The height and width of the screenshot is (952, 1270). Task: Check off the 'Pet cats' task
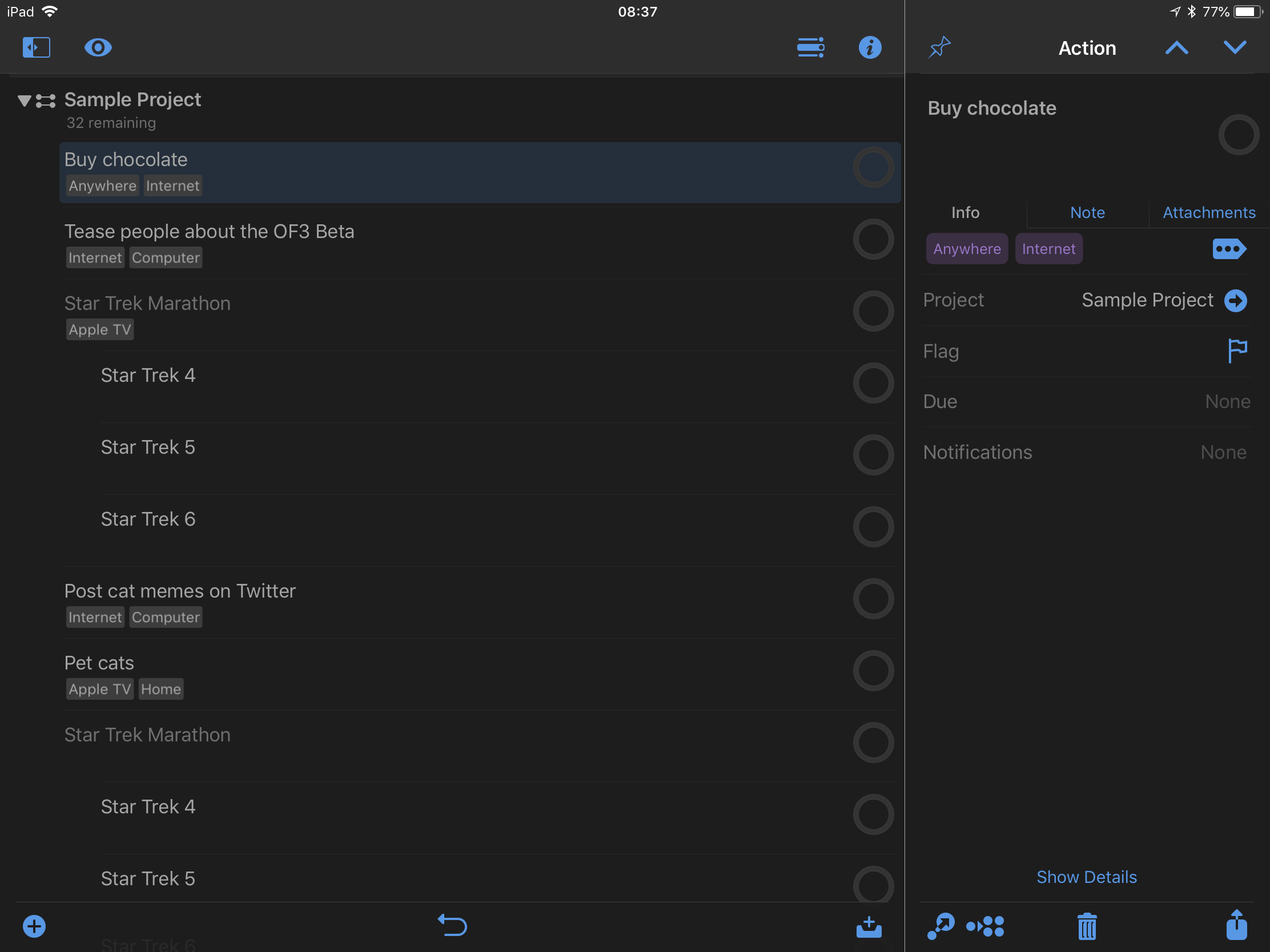pyautogui.click(x=873, y=671)
